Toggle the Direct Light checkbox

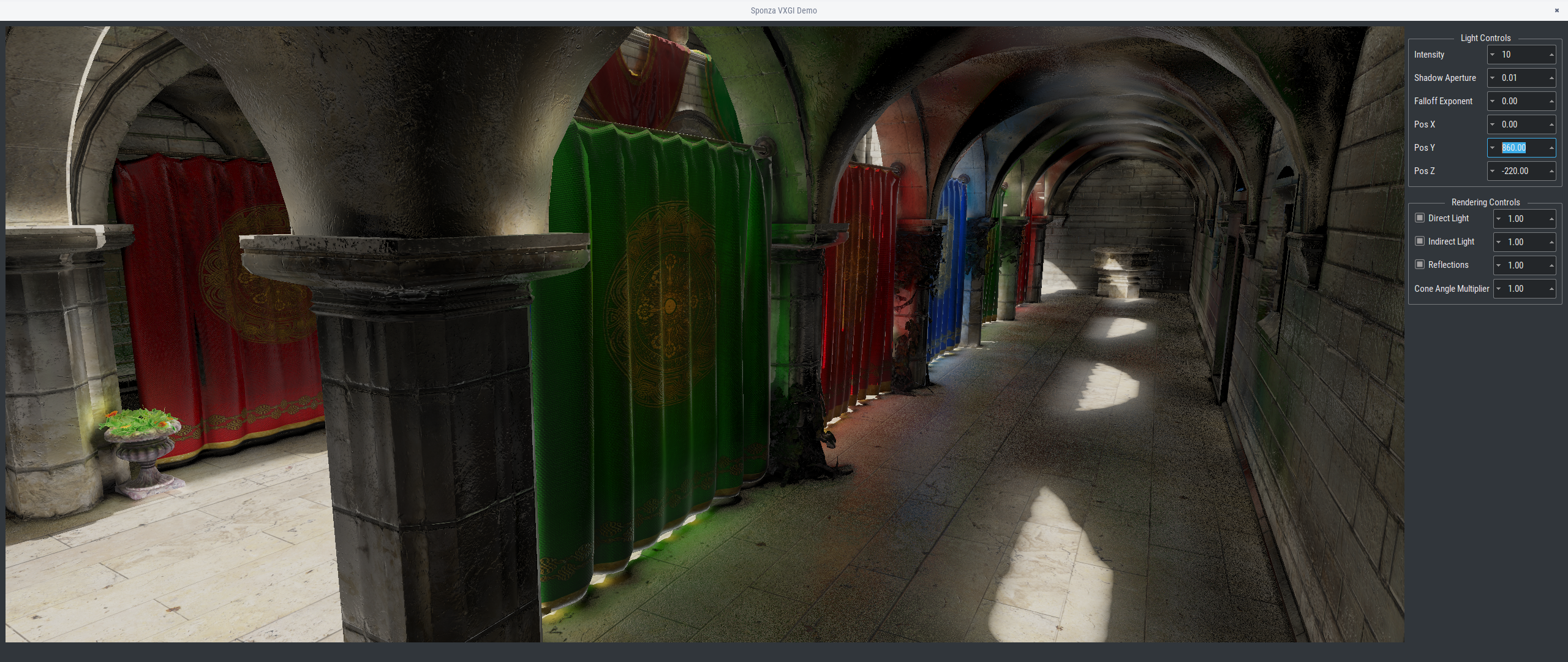pyautogui.click(x=1420, y=218)
